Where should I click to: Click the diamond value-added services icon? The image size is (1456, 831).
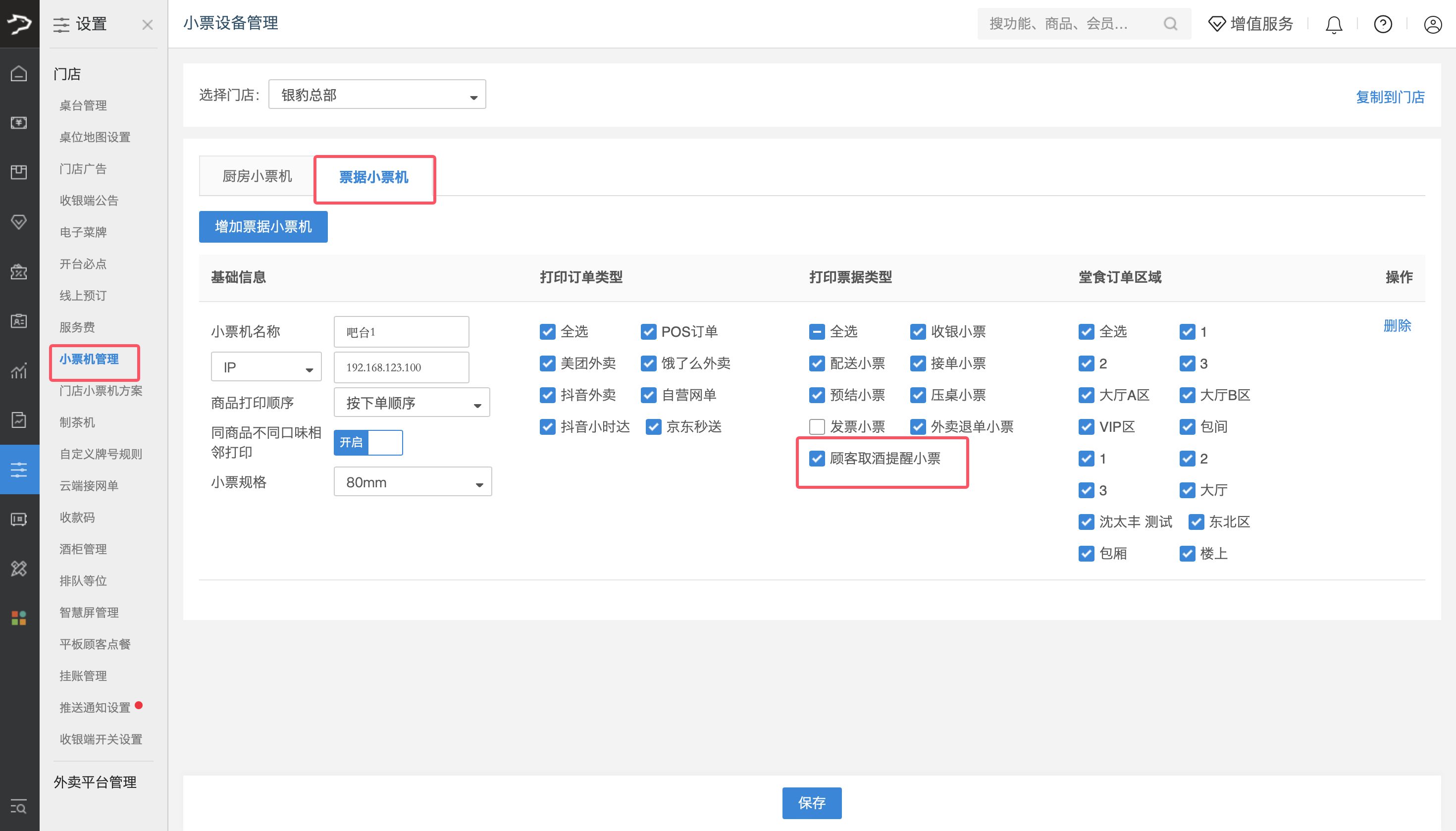pyautogui.click(x=1217, y=24)
